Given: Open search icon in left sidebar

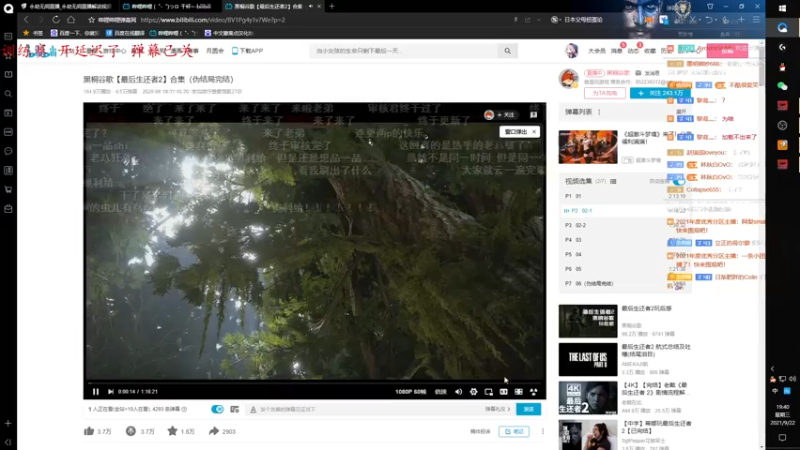Looking at the screenshot, I should click(x=8, y=94).
